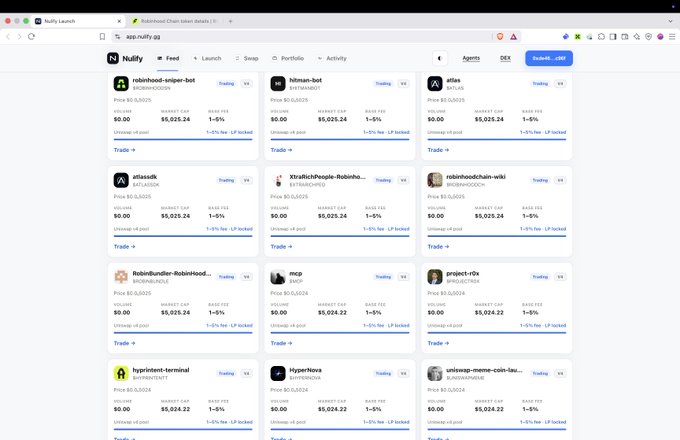Toggle the browser sidebar panel icon
The image size is (680, 440).
click(x=613, y=36)
